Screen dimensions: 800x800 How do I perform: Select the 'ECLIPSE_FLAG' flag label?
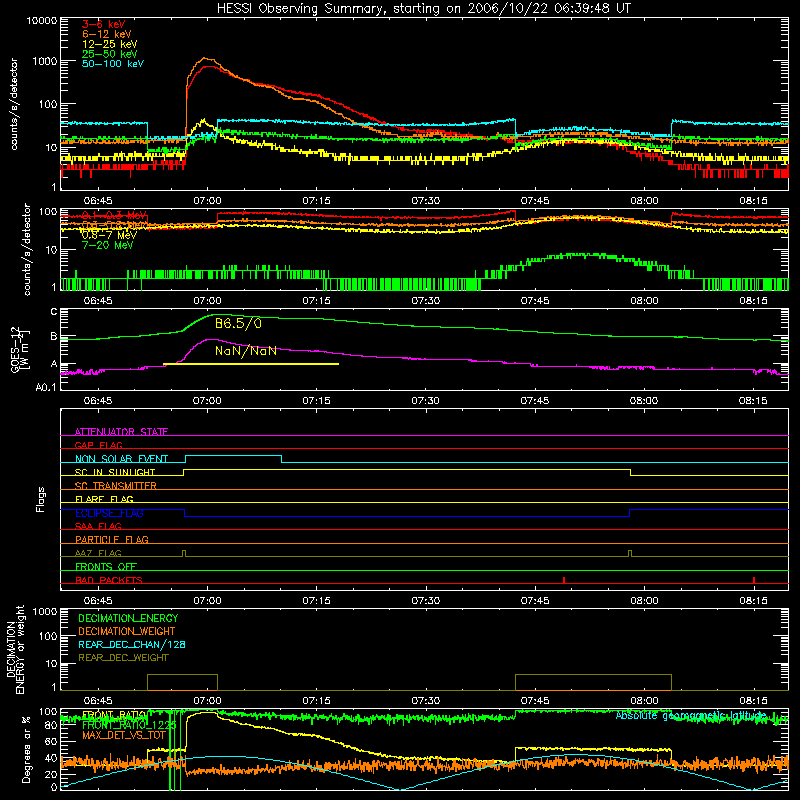coord(109,513)
